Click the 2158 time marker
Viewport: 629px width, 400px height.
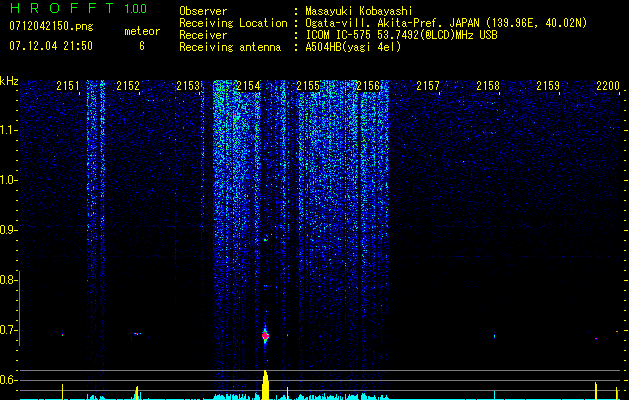488,86
